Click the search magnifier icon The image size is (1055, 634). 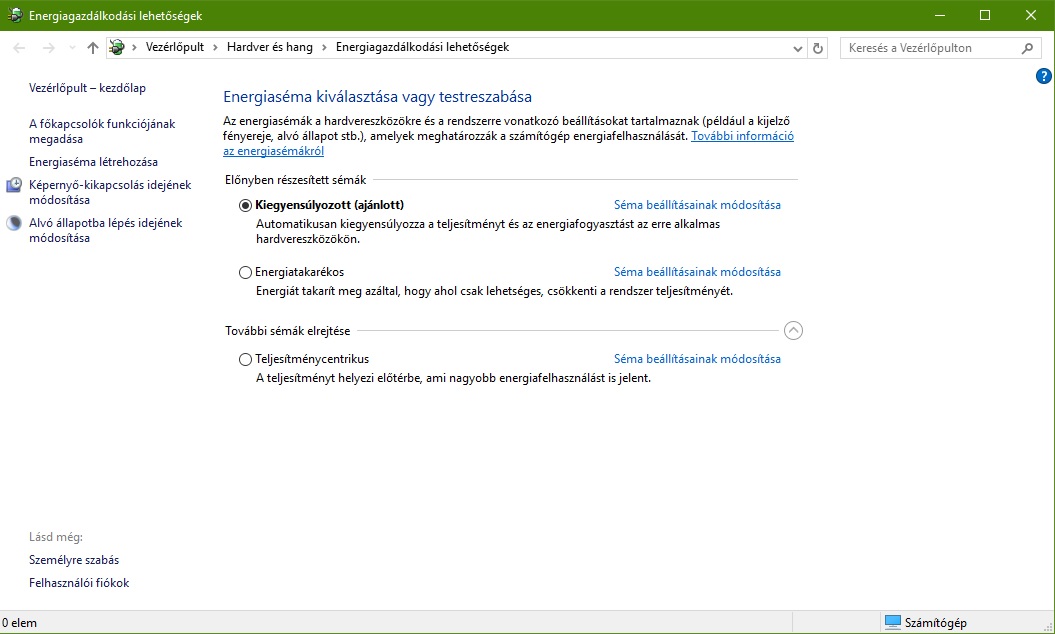(1027, 48)
